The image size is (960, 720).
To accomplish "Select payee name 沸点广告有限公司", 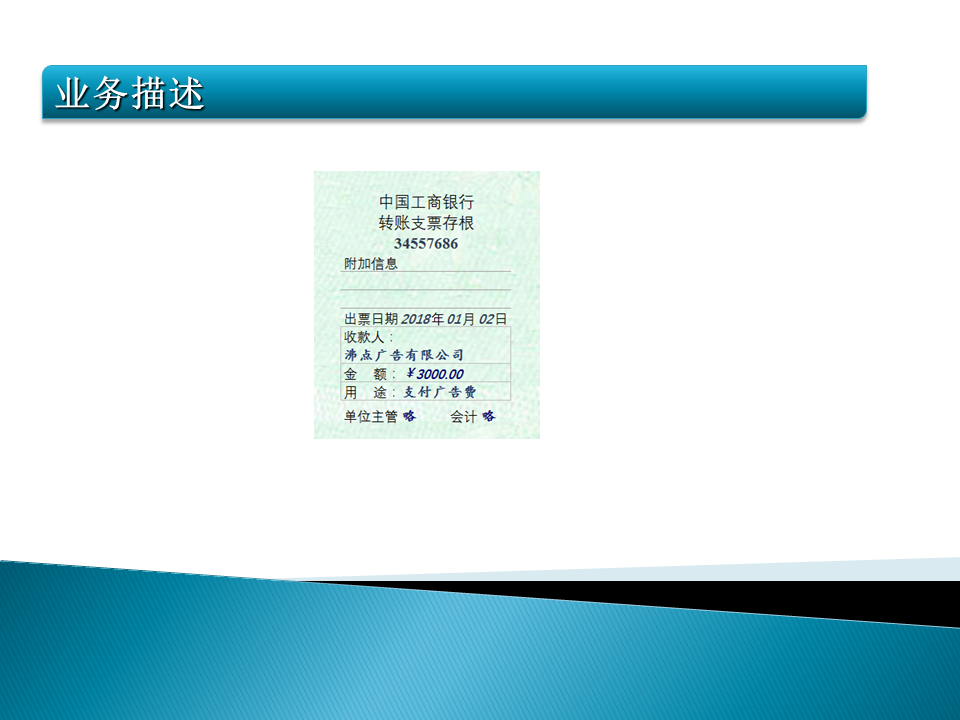I will tap(404, 355).
